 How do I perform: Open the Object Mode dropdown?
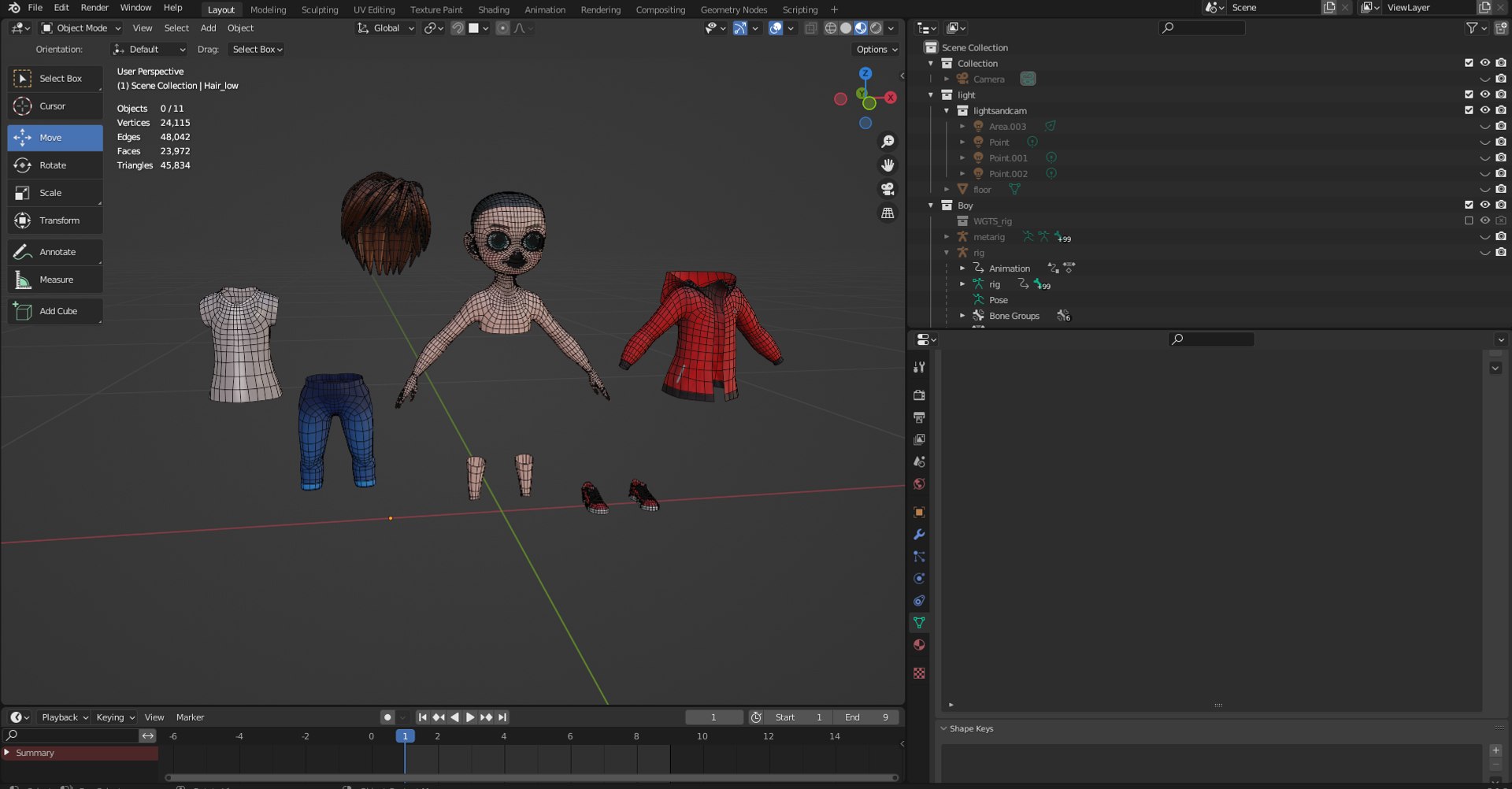pos(81,28)
